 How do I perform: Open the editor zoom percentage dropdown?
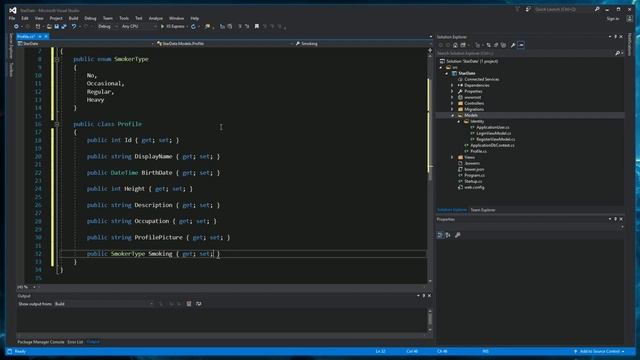pyautogui.click(x=27, y=287)
